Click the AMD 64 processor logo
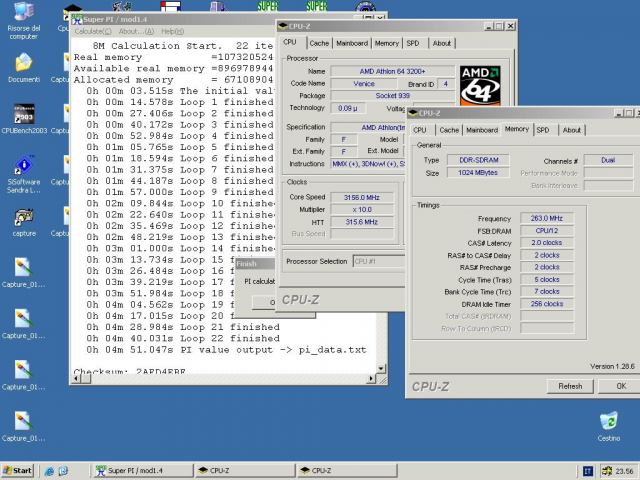 [480, 86]
